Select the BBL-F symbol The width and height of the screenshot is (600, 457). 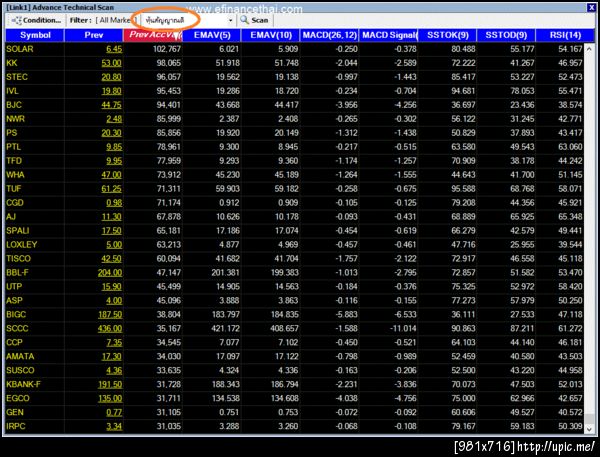point(17,273)
